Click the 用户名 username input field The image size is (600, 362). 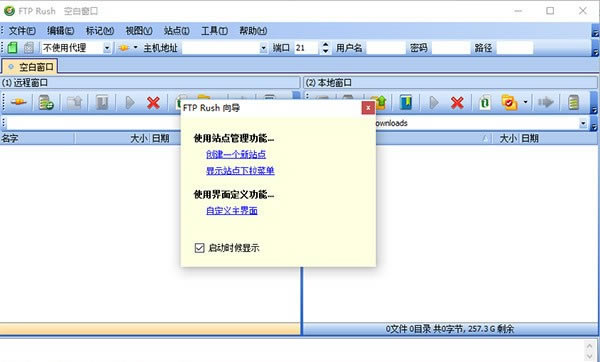385,48
